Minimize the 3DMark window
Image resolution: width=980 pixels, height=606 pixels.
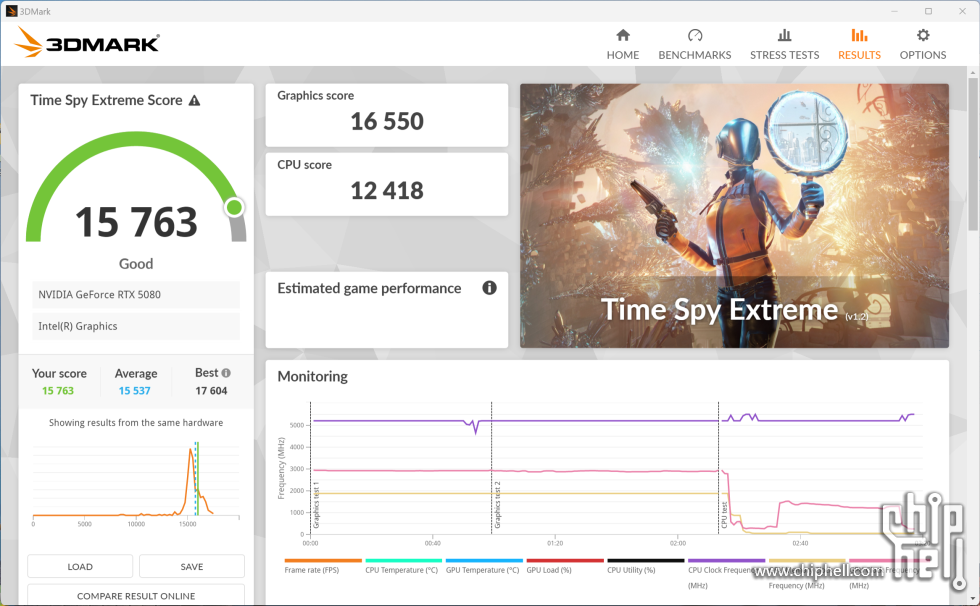(x=894, y=11)
